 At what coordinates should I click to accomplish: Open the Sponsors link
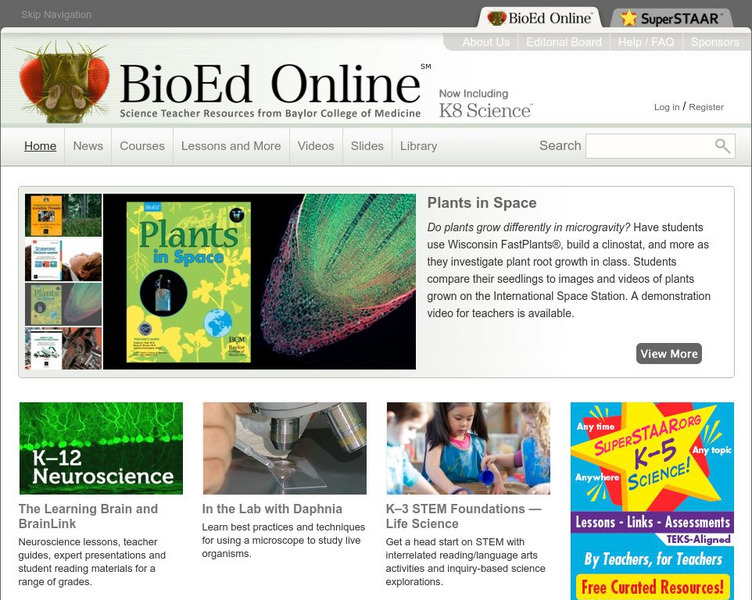pos(715,42)
